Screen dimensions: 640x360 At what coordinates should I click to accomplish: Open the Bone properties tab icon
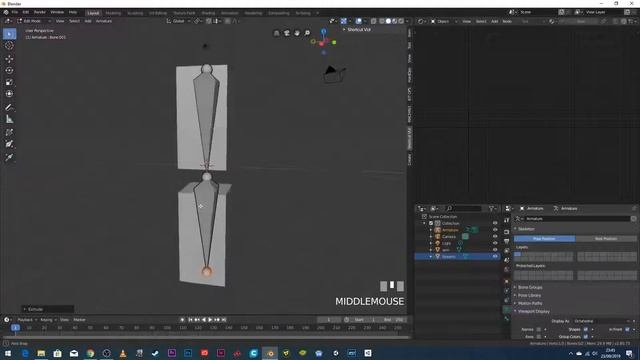[x=507, y=319]
